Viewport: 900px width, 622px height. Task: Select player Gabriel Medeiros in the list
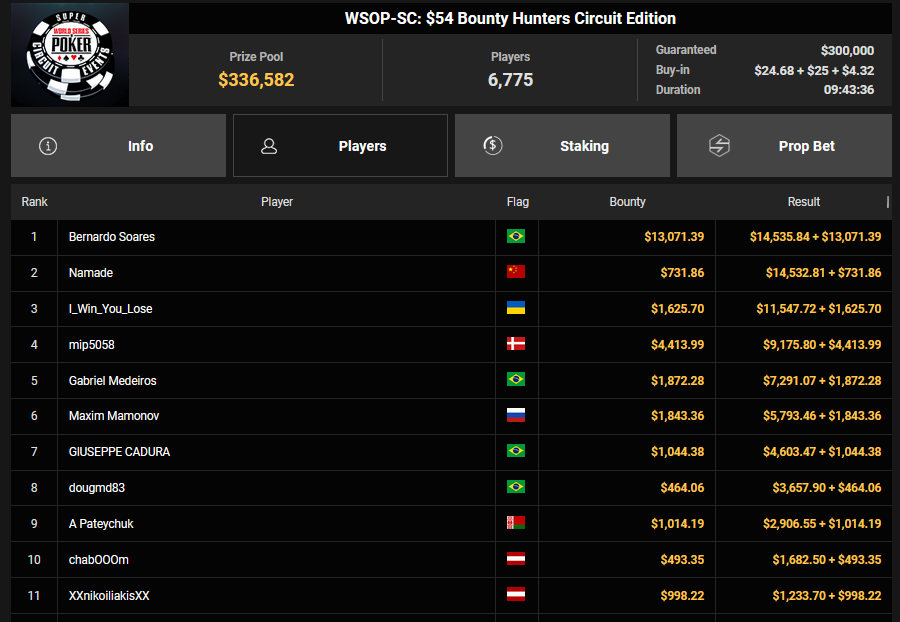113,381
